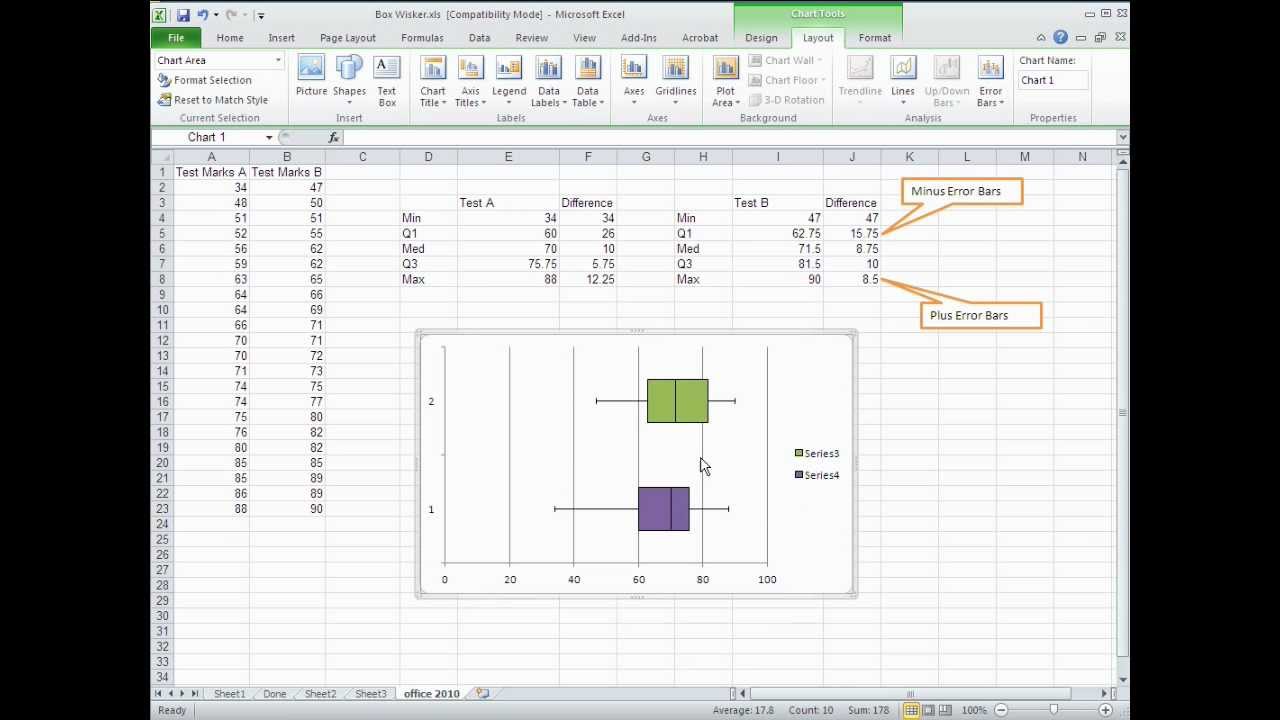Switch to Chart Tools Format tab

tap(875, 38)
